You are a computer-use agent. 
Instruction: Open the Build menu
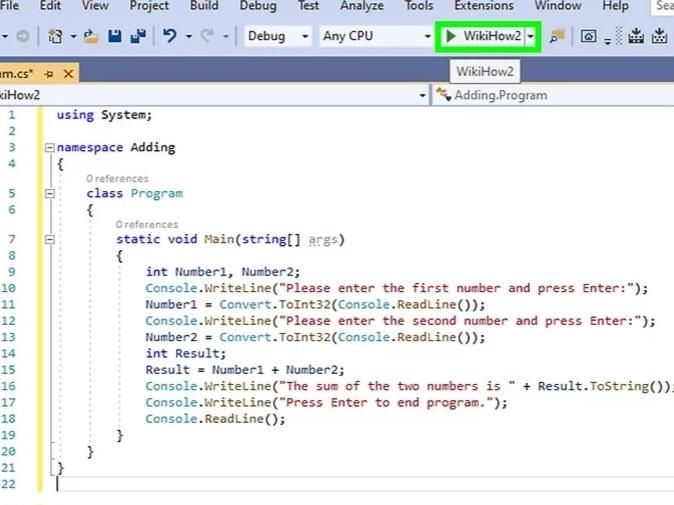pyautogui.click(x=204, y=6)
